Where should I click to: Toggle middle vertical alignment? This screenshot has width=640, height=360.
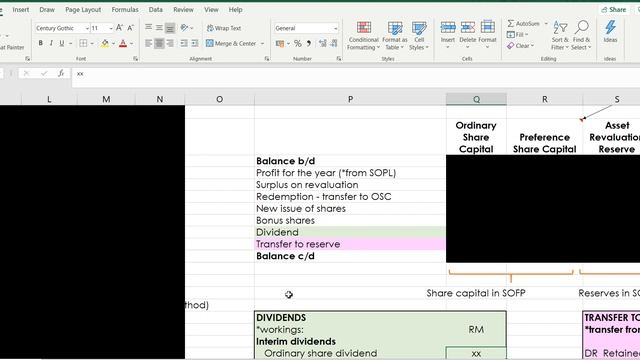(x=159, y=28)
